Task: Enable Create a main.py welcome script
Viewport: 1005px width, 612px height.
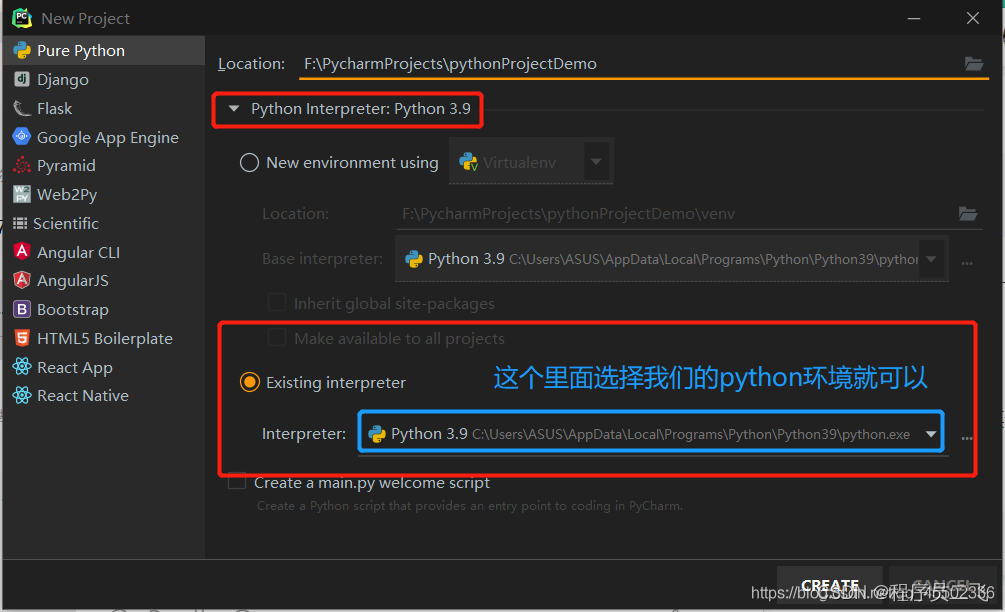Action: pos(237,481)
